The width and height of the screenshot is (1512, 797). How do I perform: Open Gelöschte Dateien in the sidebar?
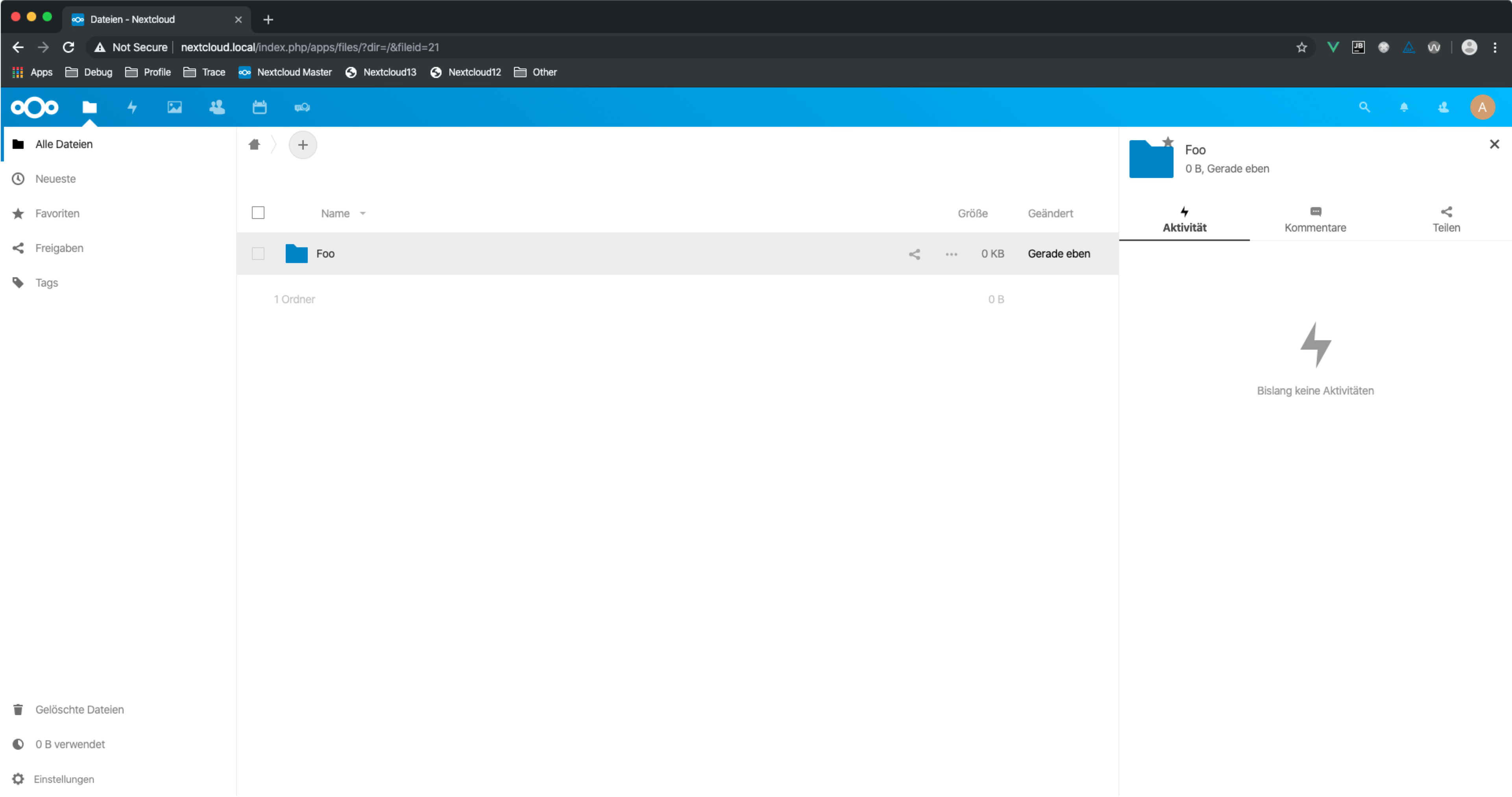[79, 709]
